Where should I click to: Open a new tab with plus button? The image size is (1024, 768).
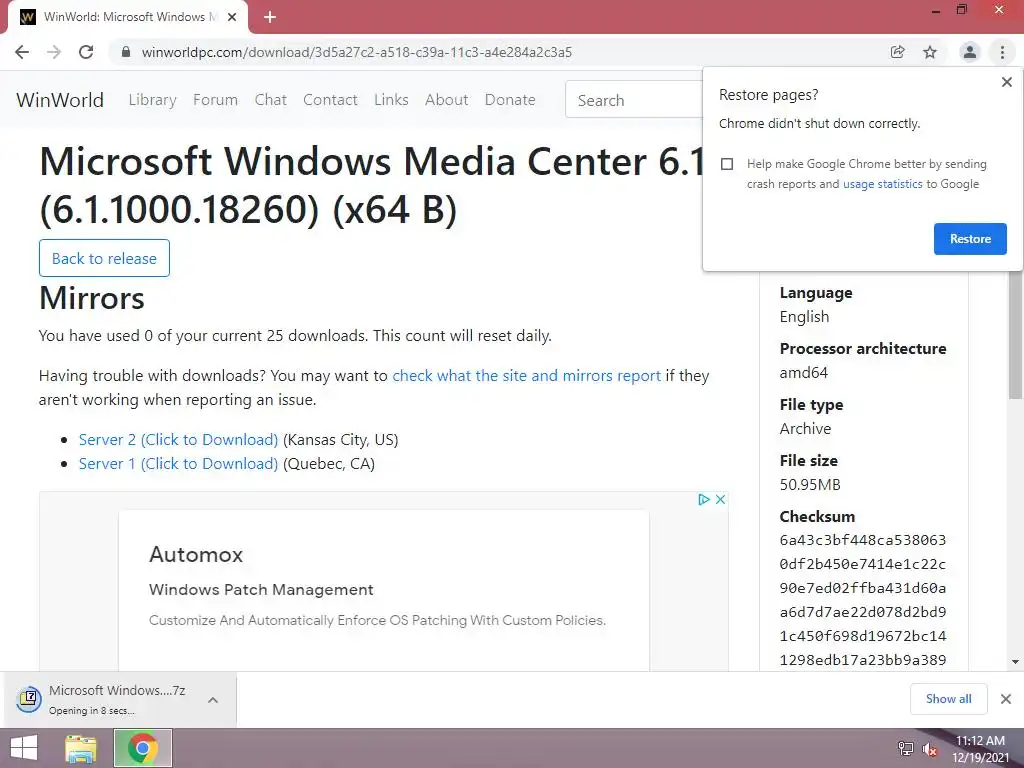(x=270, y=17)
